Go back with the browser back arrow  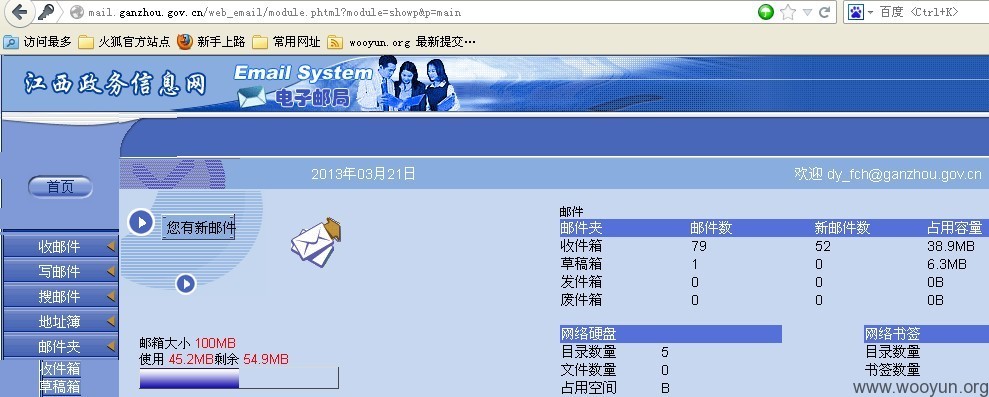[x=19, y=11]
